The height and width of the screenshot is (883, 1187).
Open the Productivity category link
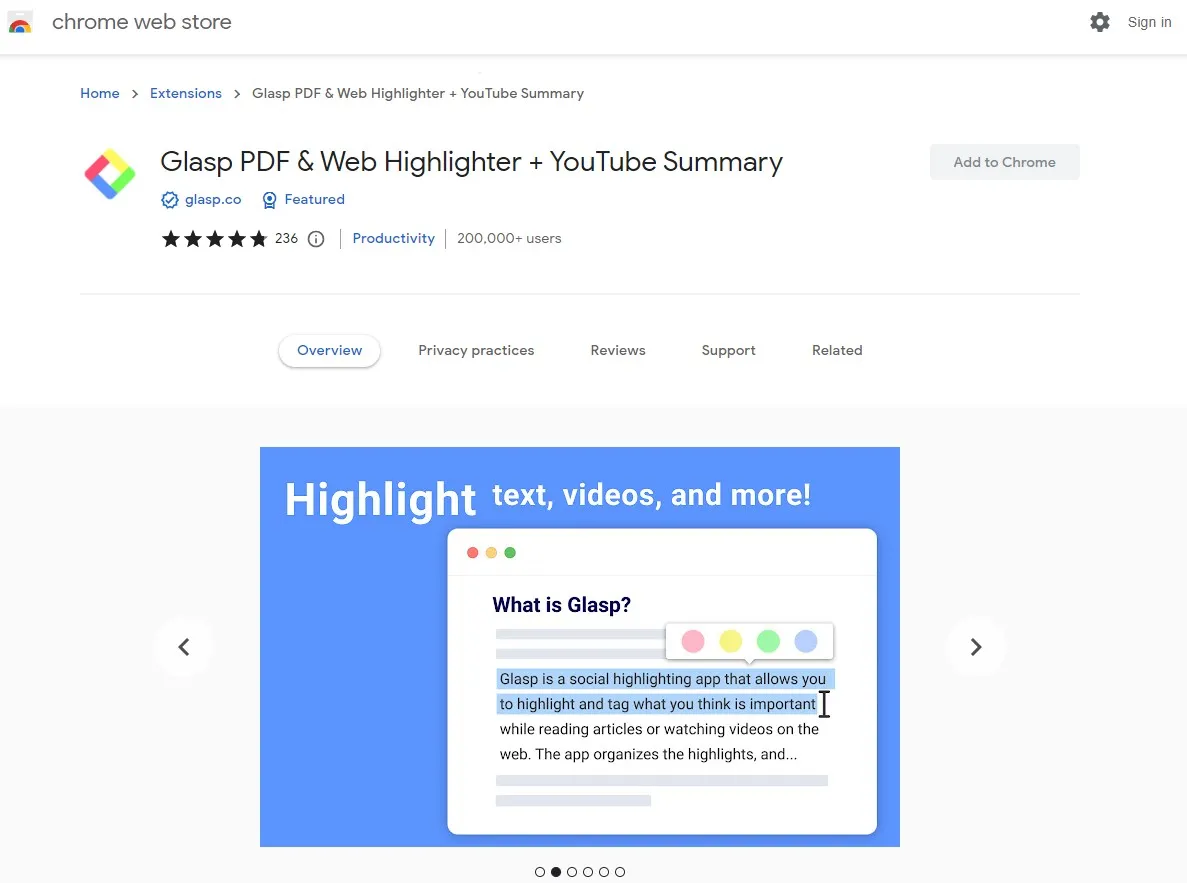394,239
